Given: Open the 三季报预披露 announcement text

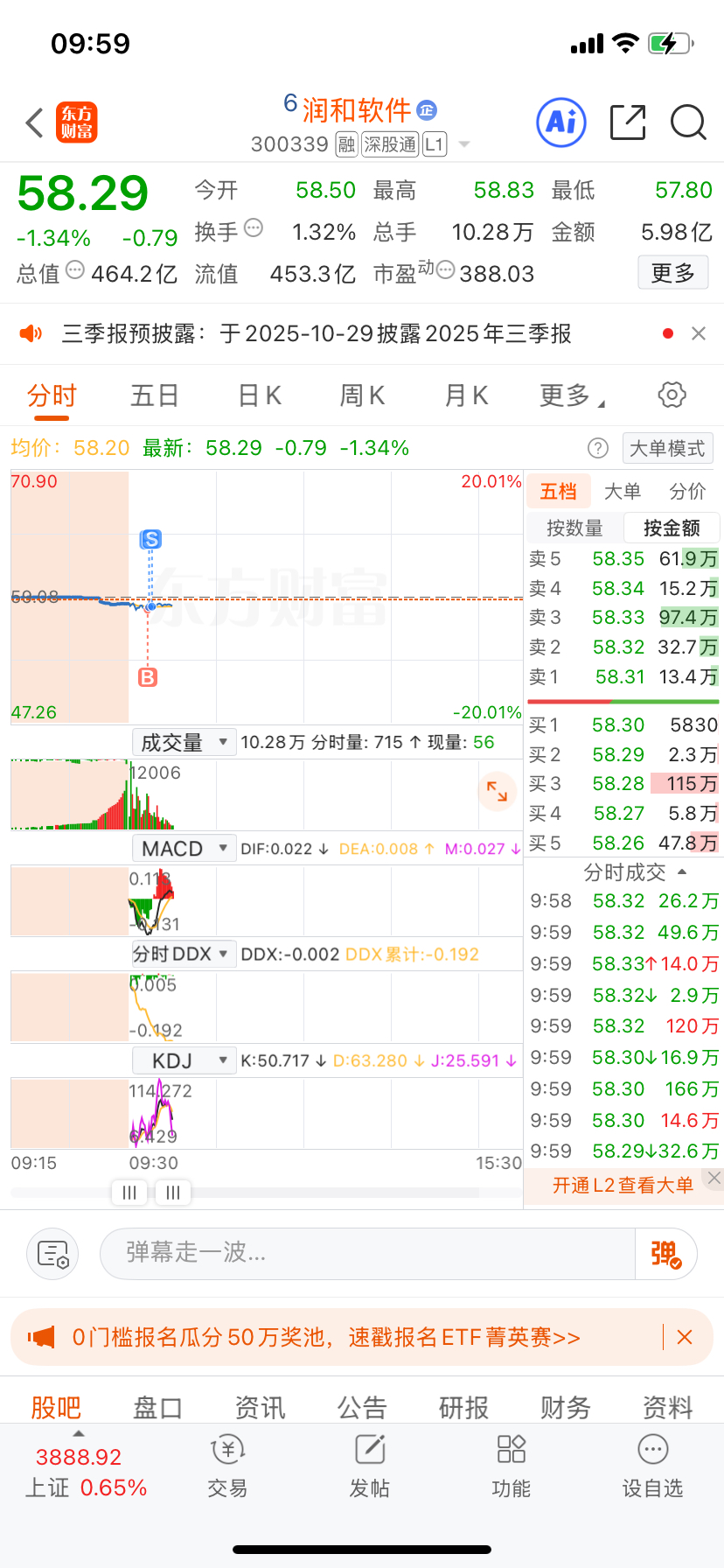Looking at the screenshot, I should click(x=317, y=333).
